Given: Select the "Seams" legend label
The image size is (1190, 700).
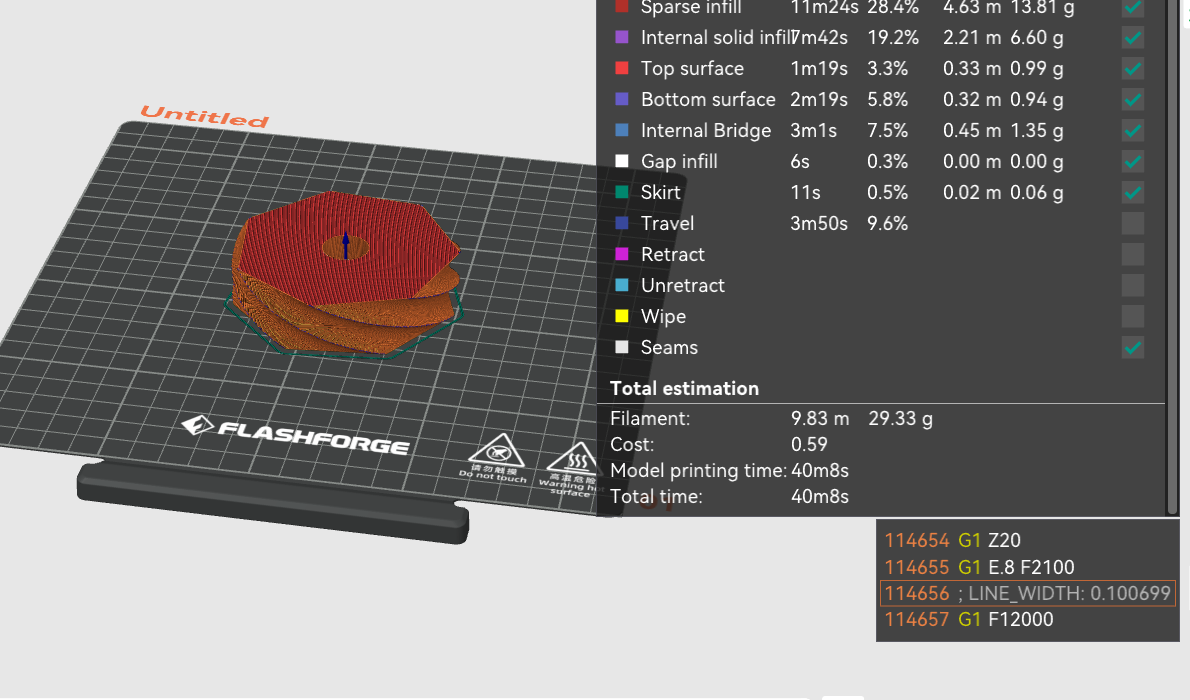Looking at the screenshot, I should (669, 347).
